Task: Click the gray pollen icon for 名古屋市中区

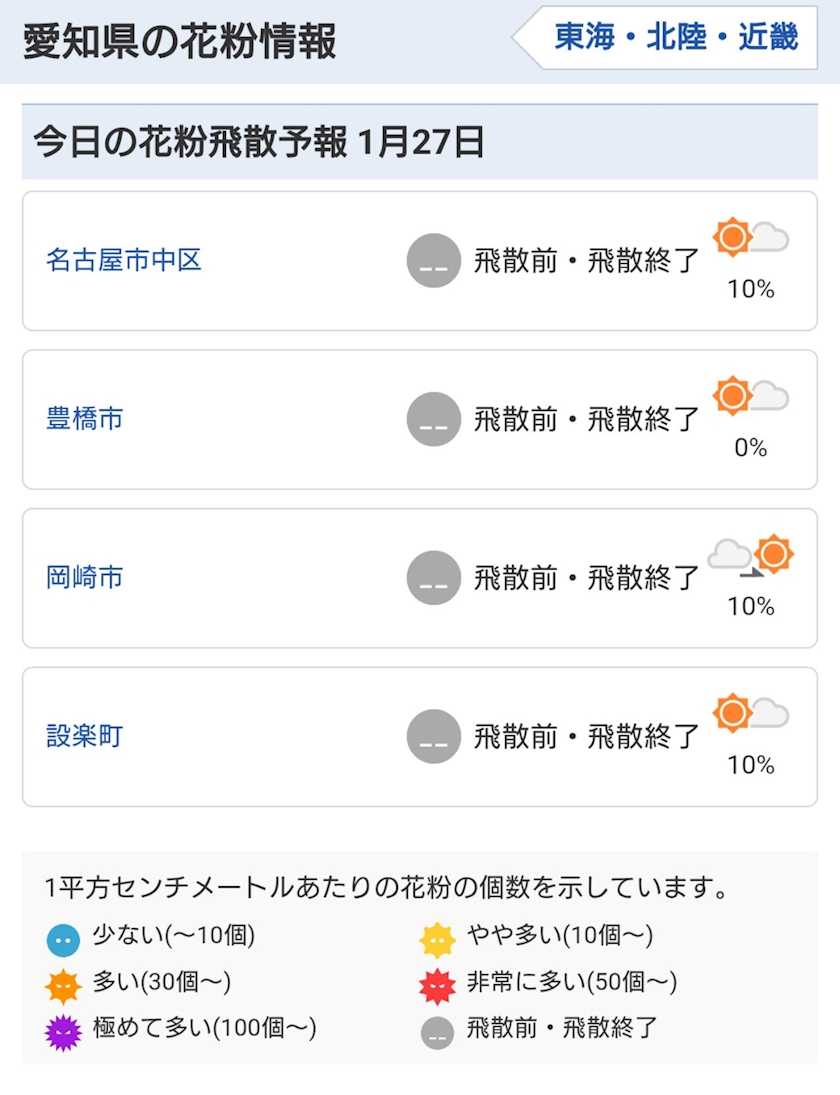Action: point(434,261)
